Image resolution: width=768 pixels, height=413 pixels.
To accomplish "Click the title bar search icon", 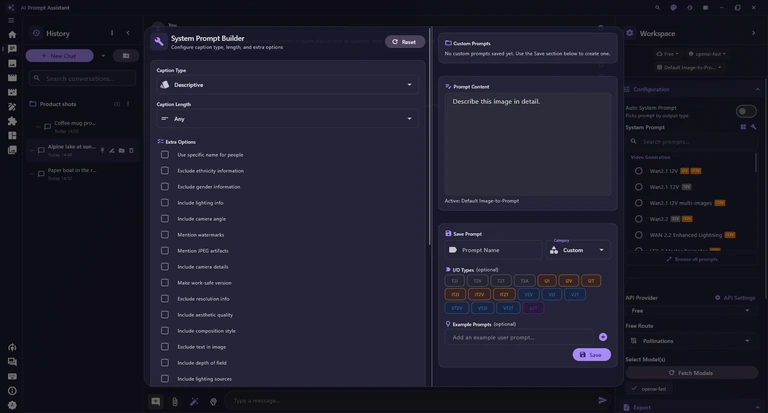I will coord(657,7).
